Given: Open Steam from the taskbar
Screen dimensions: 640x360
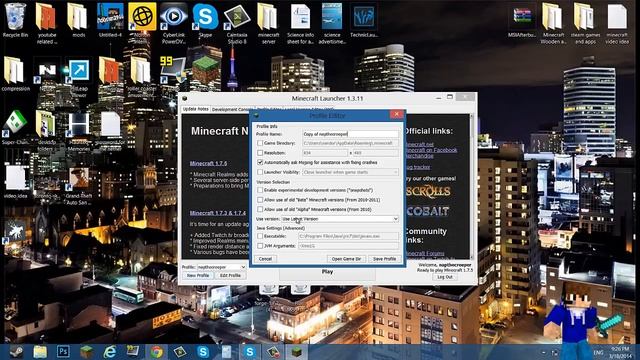Looking at the screenshot, I should tap(16, 352).
